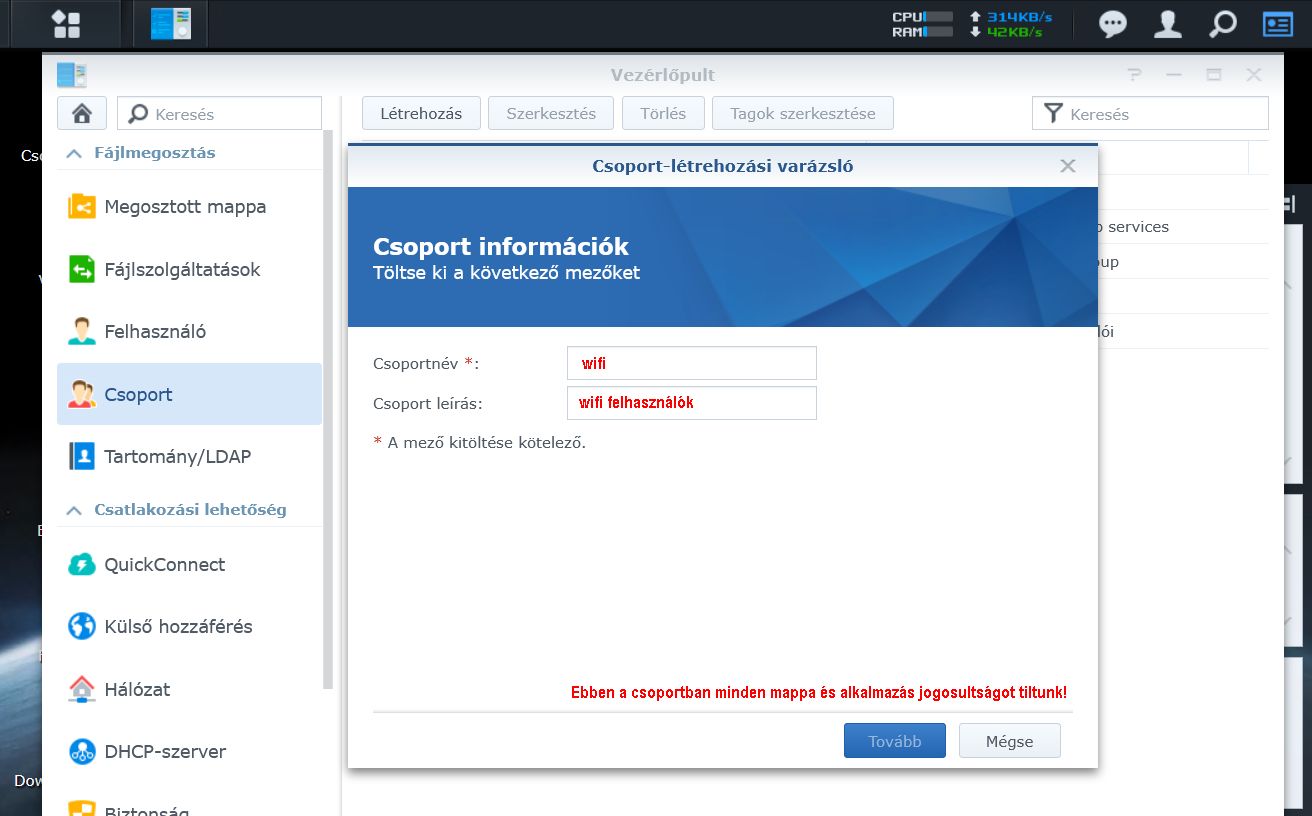The width and height of the screenshot is (1312, 816).
Task: Click the filter search field on the right
Action: [1160, 114]
